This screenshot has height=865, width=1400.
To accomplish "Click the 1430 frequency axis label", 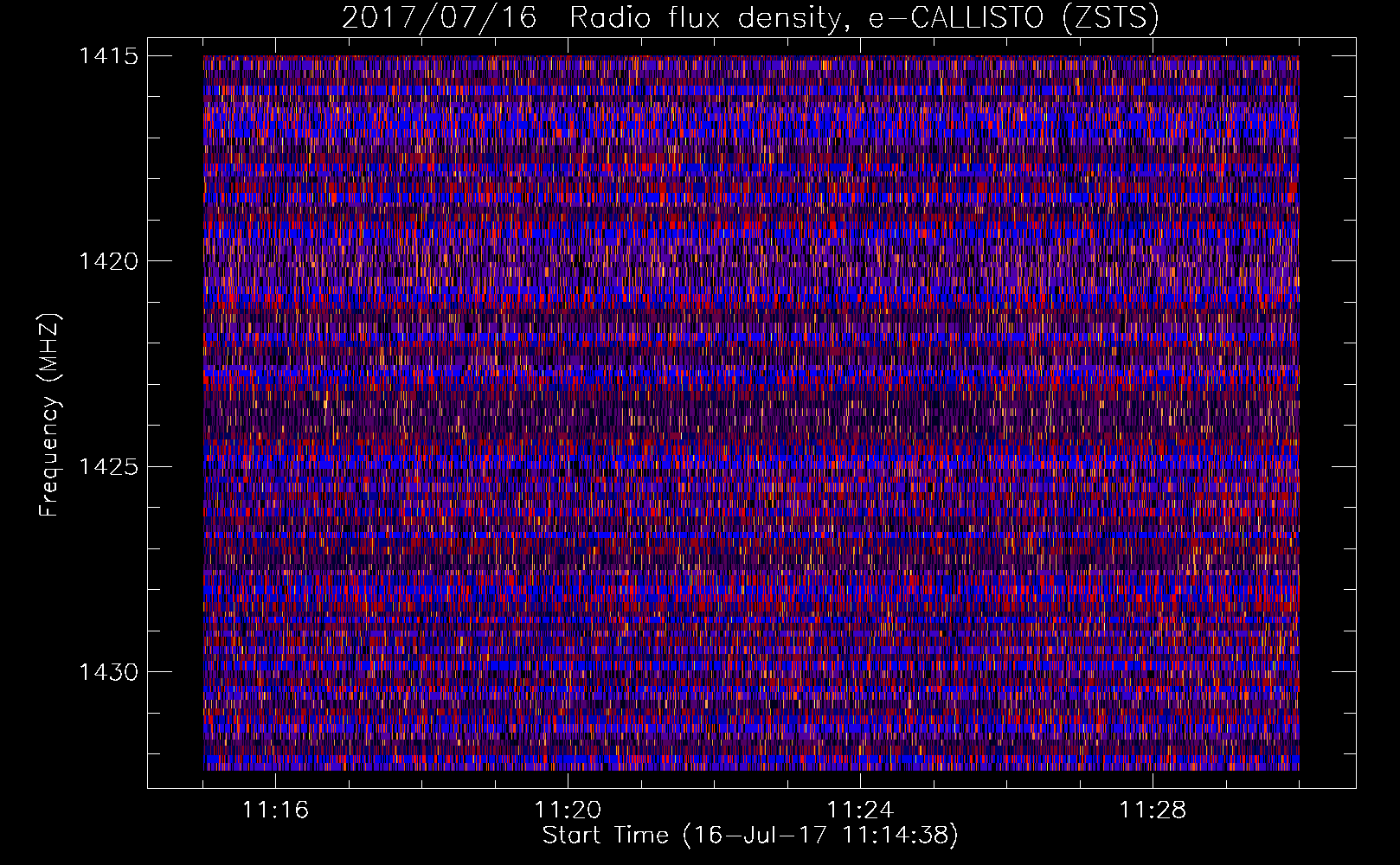I will [x=108, y=672].
